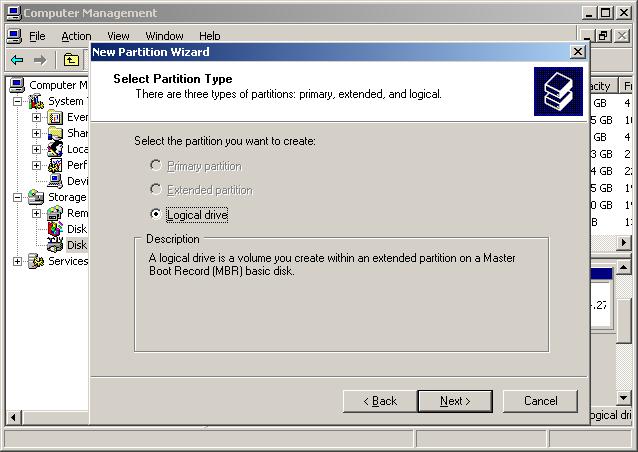Viewport: 638px width, 452px height.
Task: Click the Capacity column header
Action: (x=602, y=86)
